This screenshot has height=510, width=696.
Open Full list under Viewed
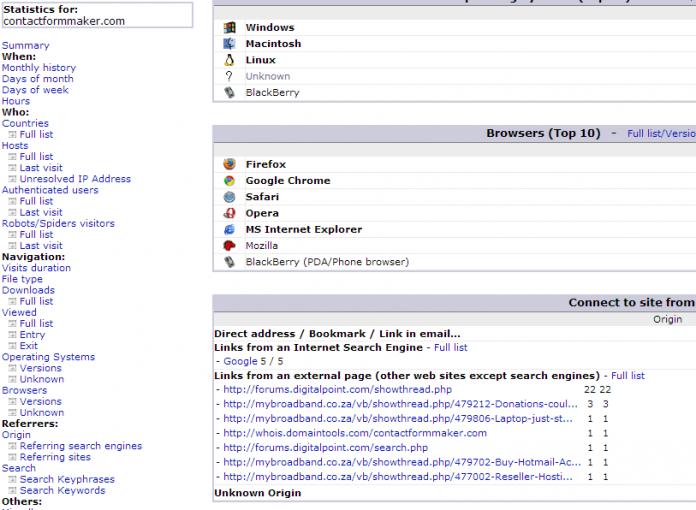36,323
